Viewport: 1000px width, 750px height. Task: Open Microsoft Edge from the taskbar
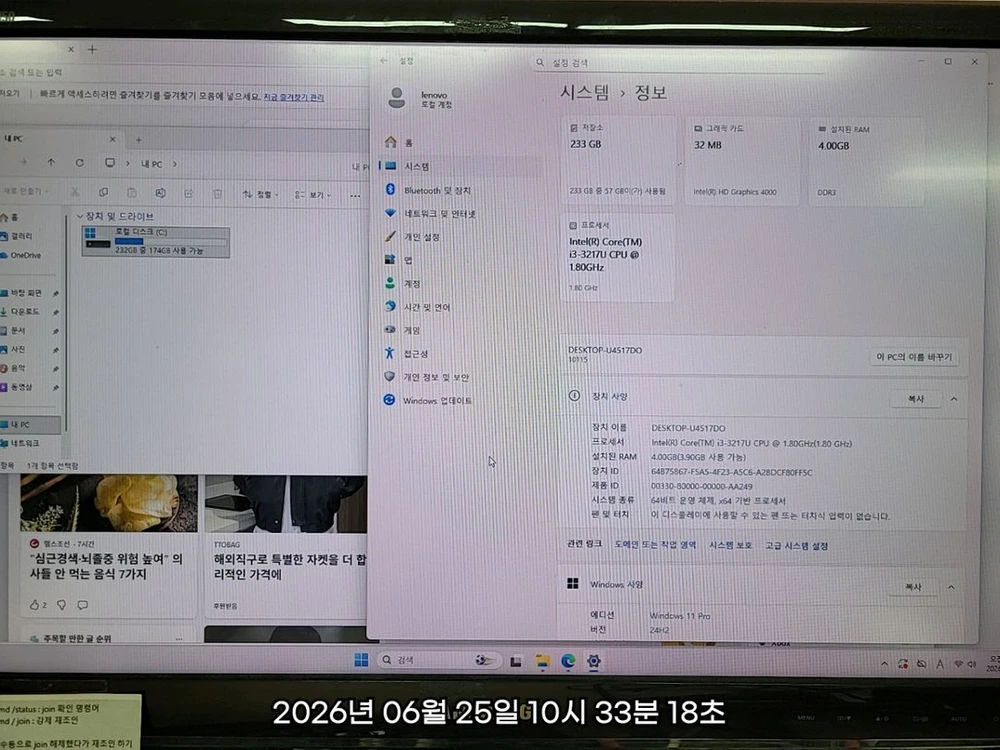[x=568, y=661]
